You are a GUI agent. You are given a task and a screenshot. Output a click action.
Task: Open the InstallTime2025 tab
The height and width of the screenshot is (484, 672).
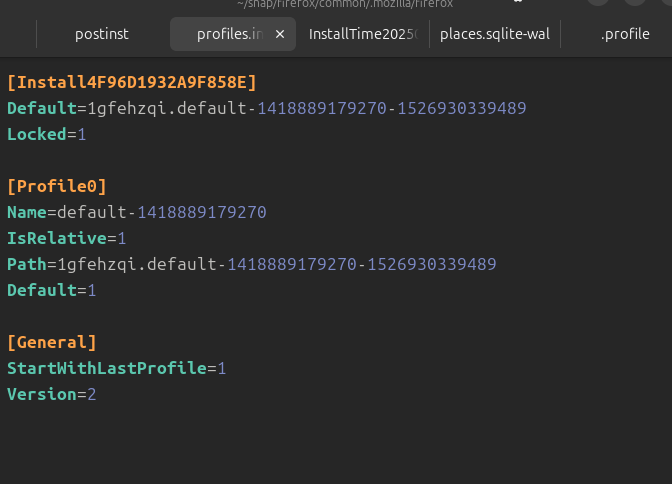tap(363, 34)
